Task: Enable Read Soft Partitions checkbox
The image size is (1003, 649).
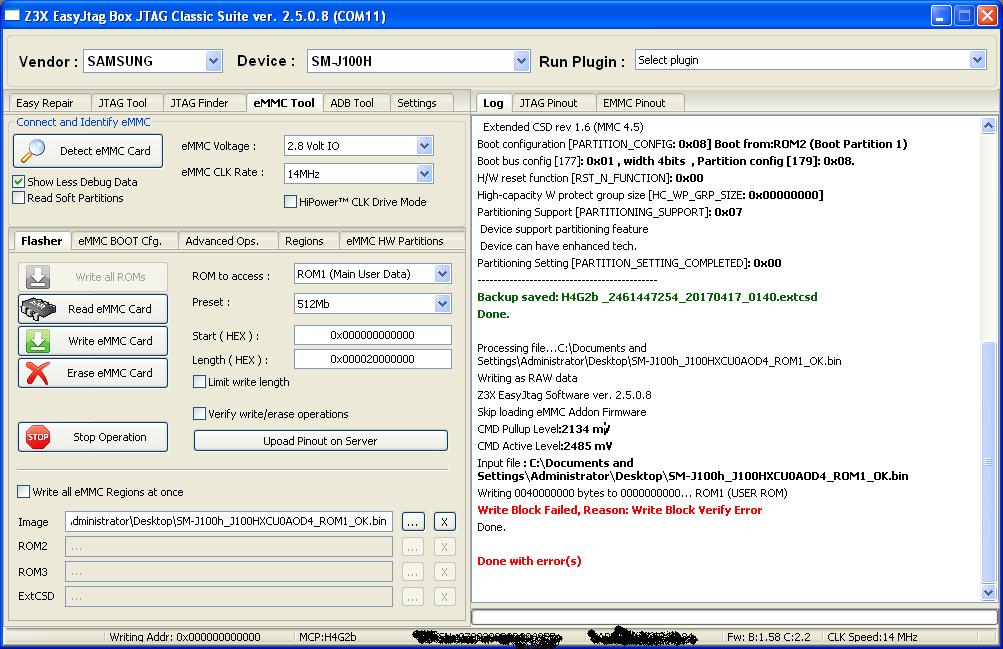Action: pyautogui.click(x=19, y=198)
